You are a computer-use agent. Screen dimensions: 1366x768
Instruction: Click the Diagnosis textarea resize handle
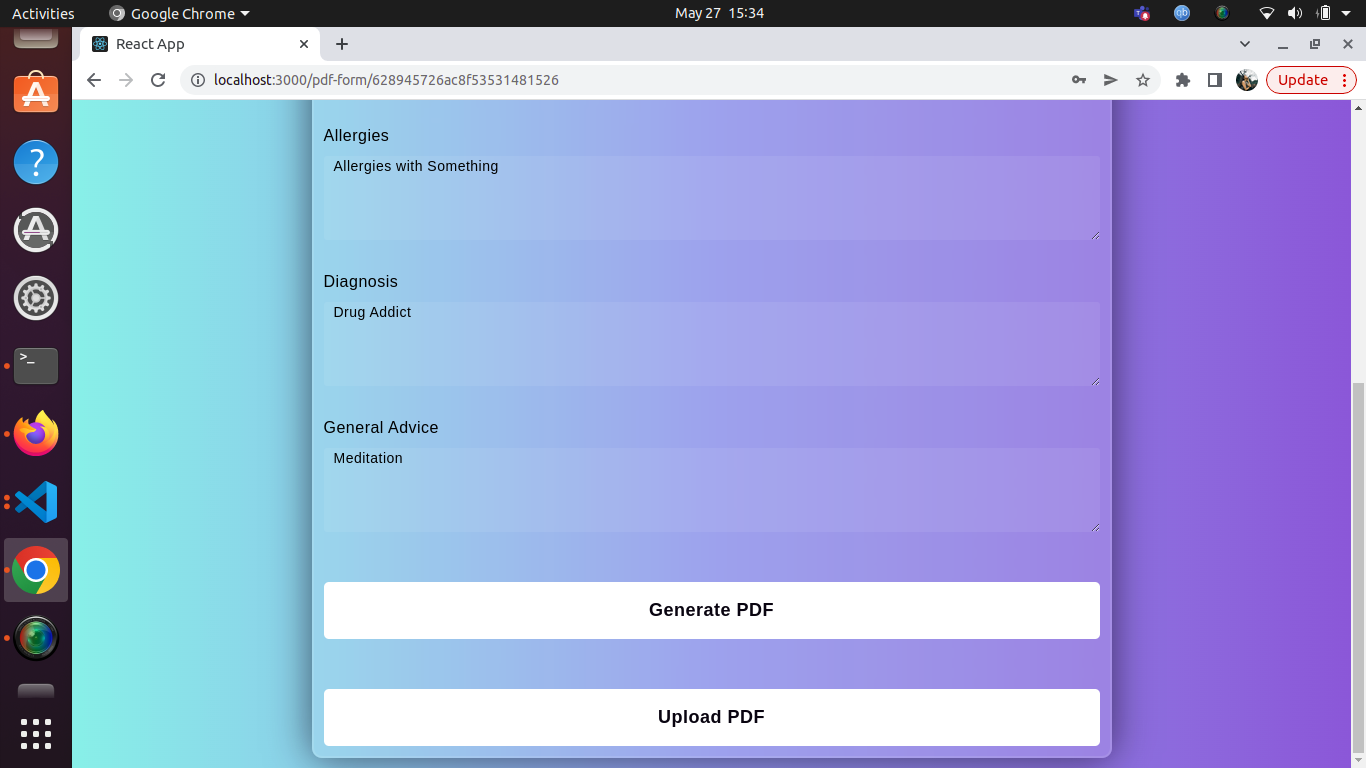1095,381
